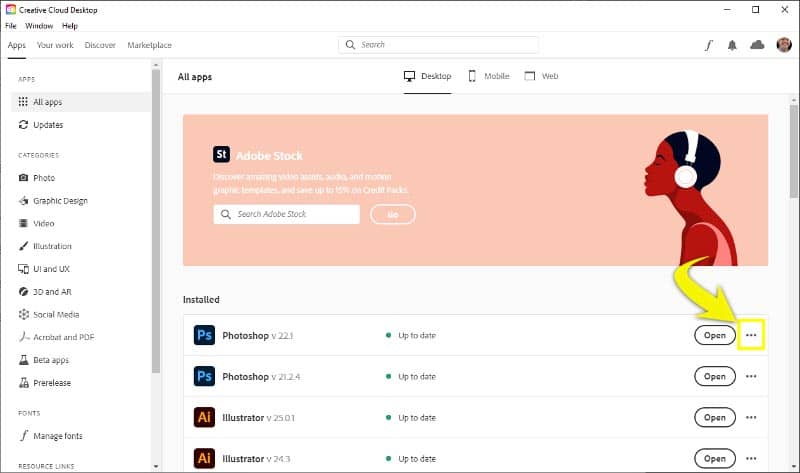Click the Photoshop v 22.1 Ps icon
800x473 pixels.
(x=204, y=335)
